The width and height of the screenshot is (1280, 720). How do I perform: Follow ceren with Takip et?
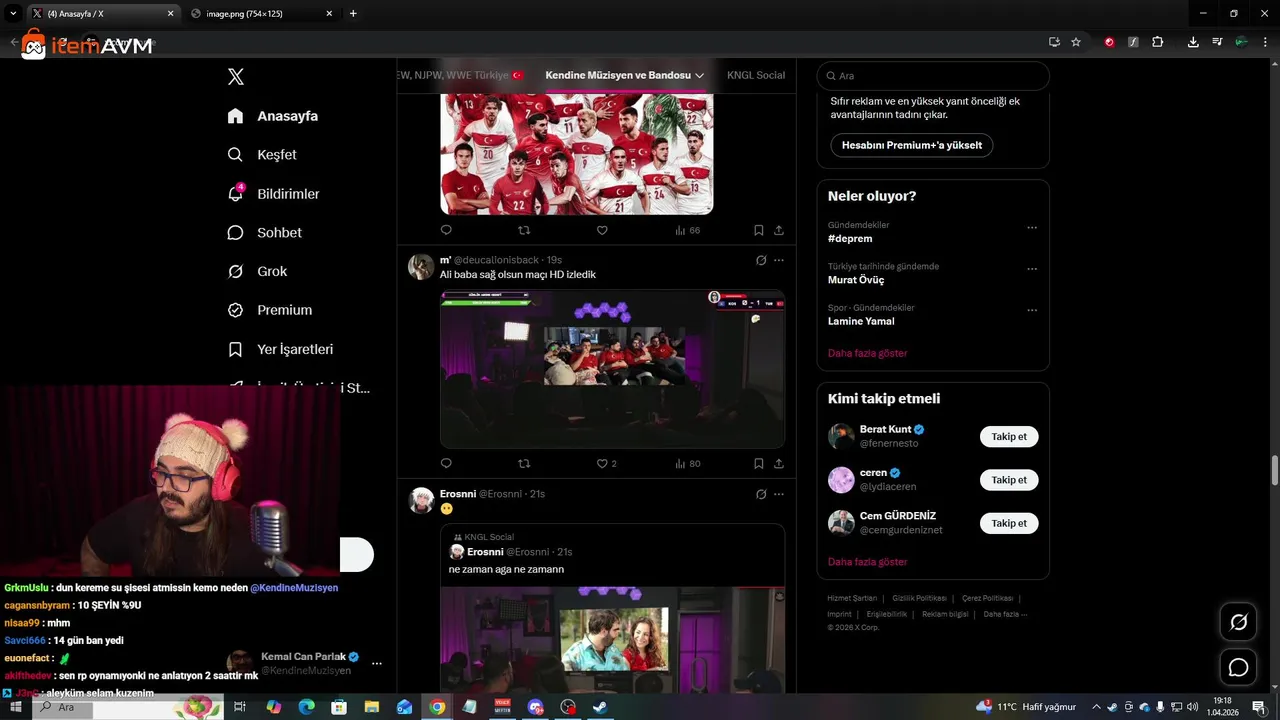tap(1009, 480)
